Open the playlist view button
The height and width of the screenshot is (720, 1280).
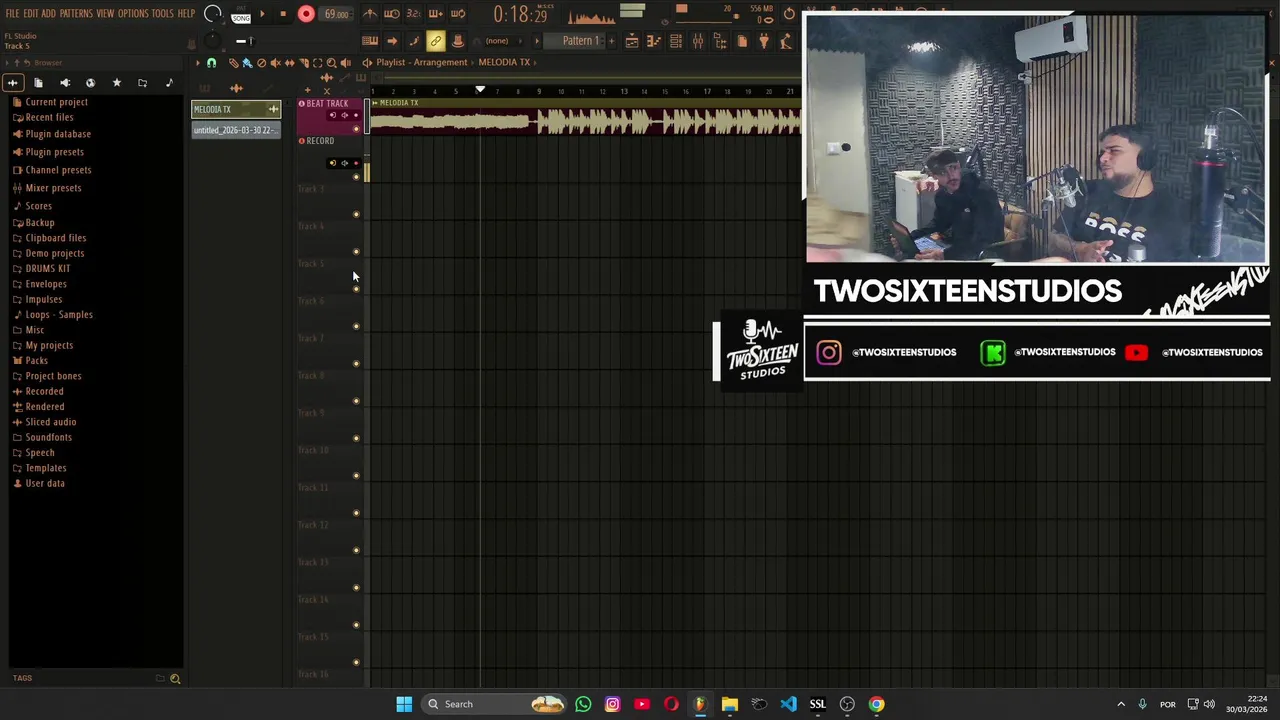(x=632, y=41)
